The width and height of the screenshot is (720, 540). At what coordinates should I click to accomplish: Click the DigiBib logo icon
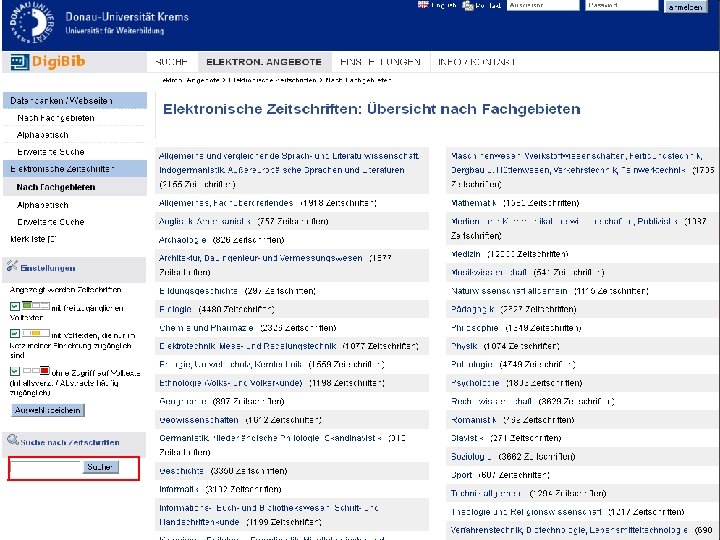click(x=18, y=62)
